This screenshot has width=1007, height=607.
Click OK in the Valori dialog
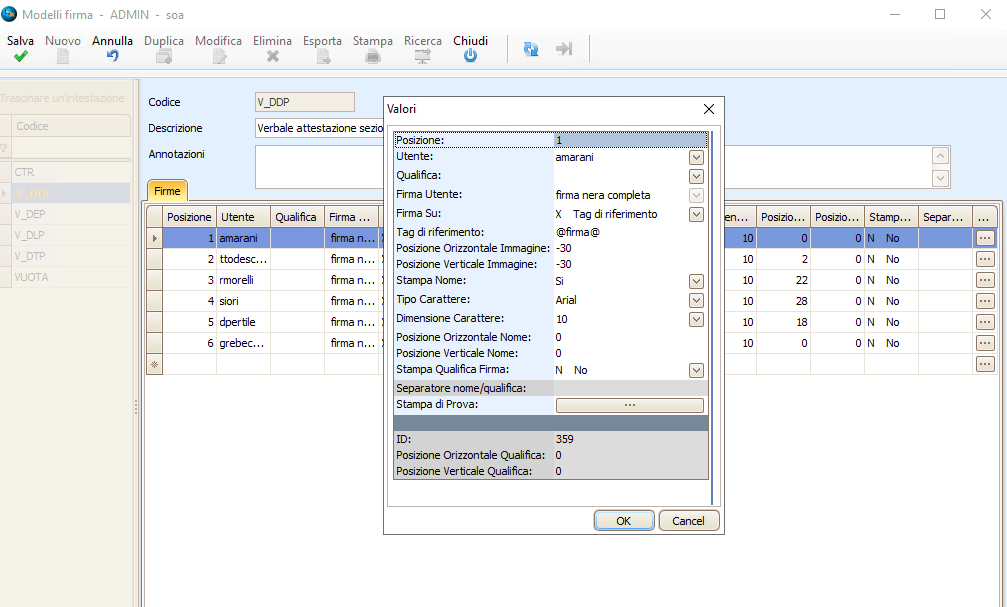click(623, 521)
